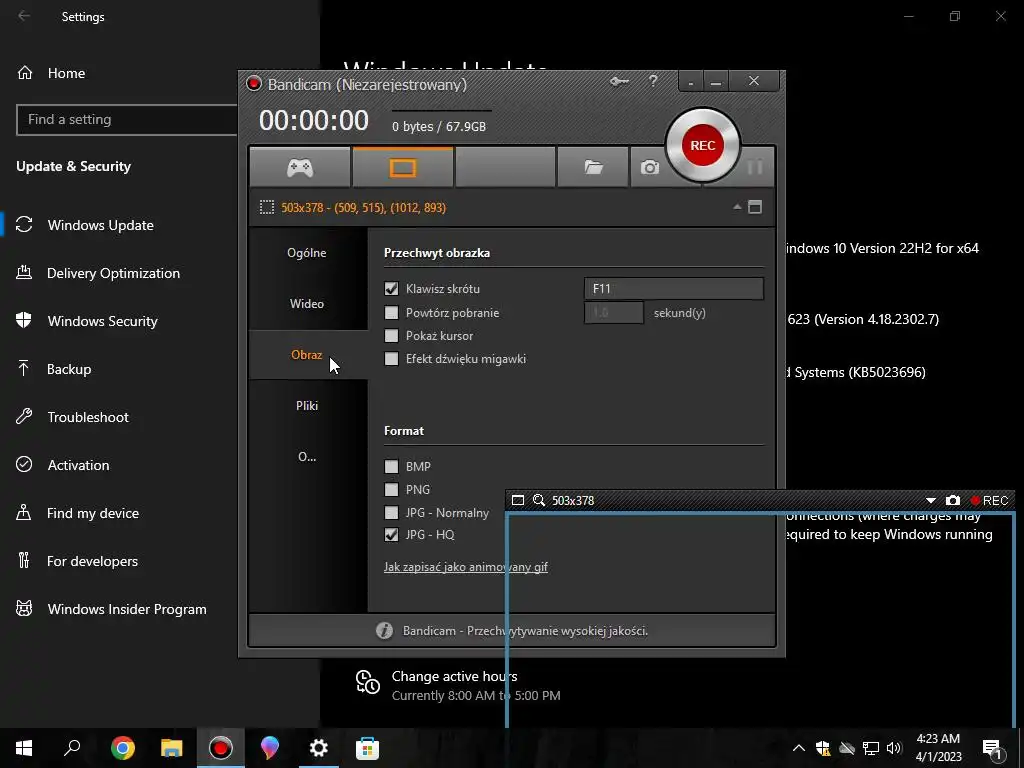Image resolution: width=1024 pixels, height=768 pixels.
Task: Select the screen rectangle recording mode tab
Action: 402,168
